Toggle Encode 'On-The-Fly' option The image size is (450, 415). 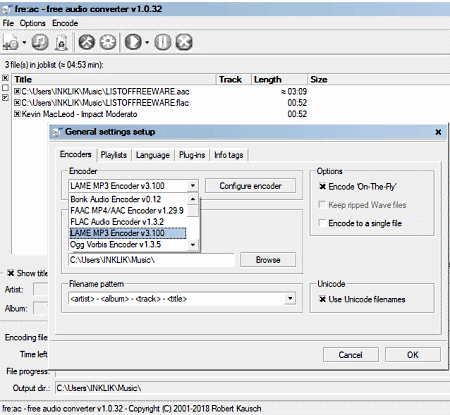[x=322, y=187]
